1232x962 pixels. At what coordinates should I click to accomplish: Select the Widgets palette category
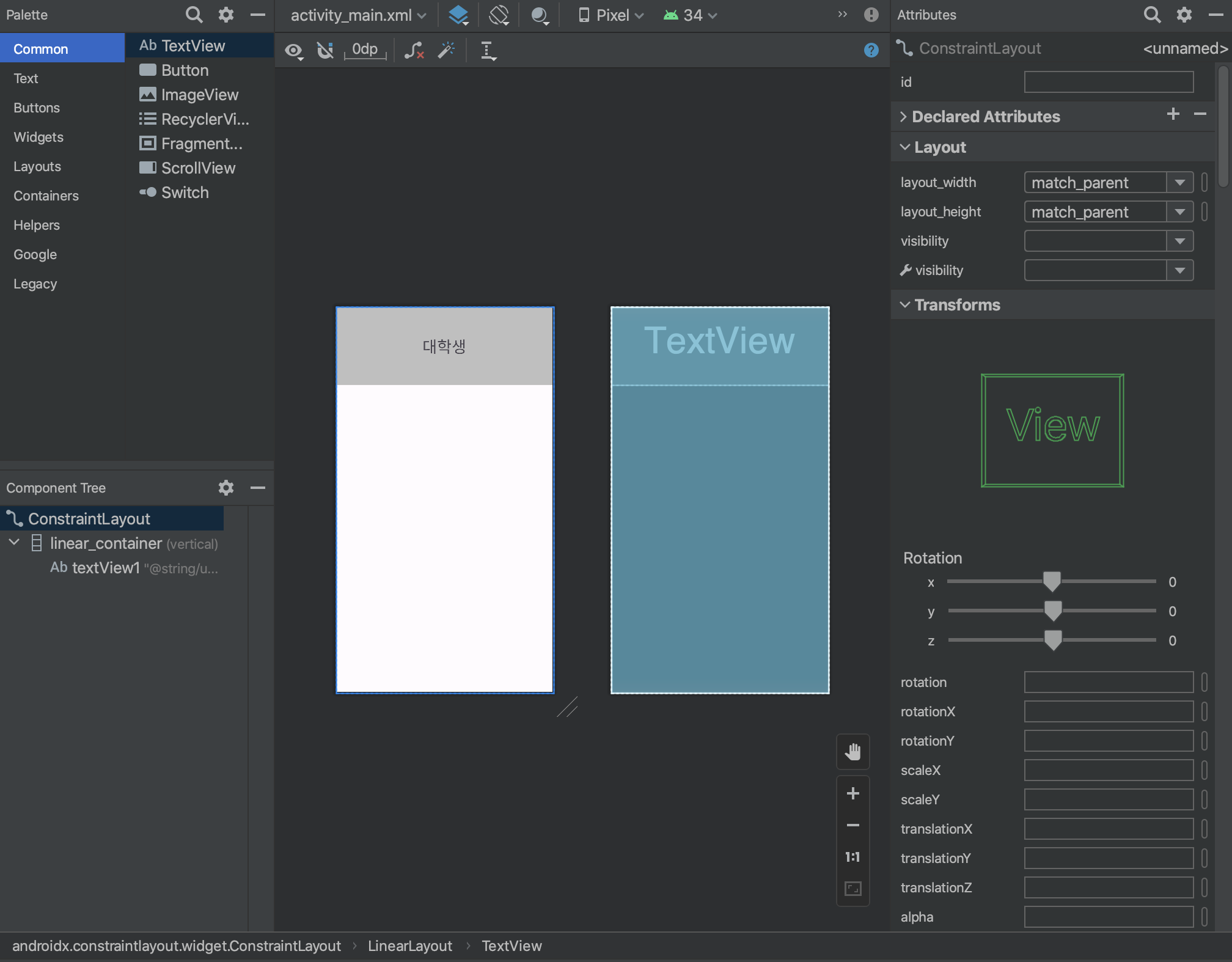[38, 137]
